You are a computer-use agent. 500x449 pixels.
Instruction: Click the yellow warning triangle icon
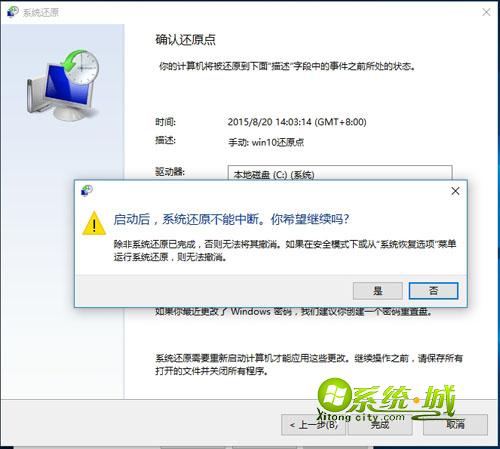pyautogui.click(x=94, y=223)
